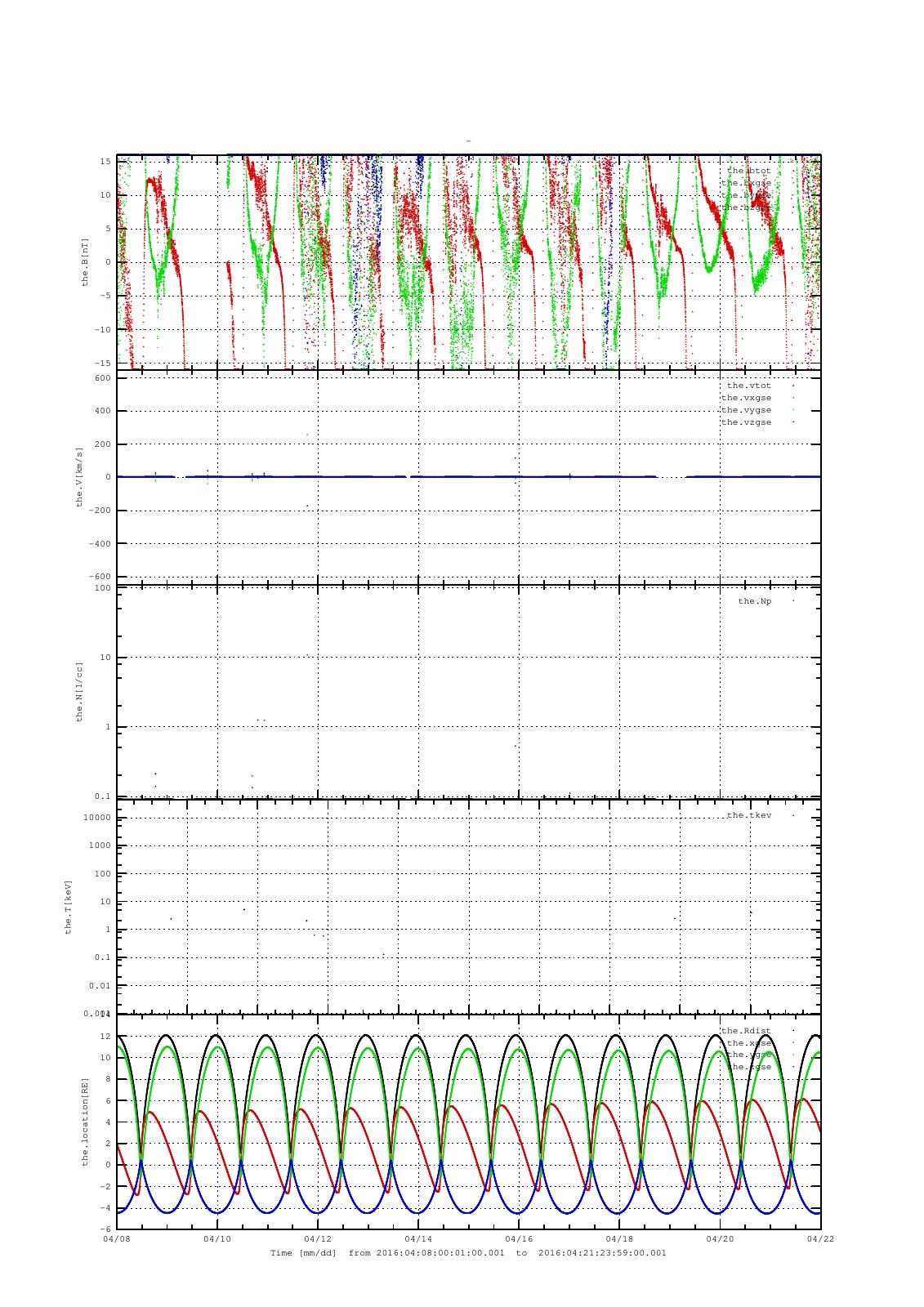Select the 04/14 date tick label
This screenshot has height=1307, width=924.
(418, 1238)
